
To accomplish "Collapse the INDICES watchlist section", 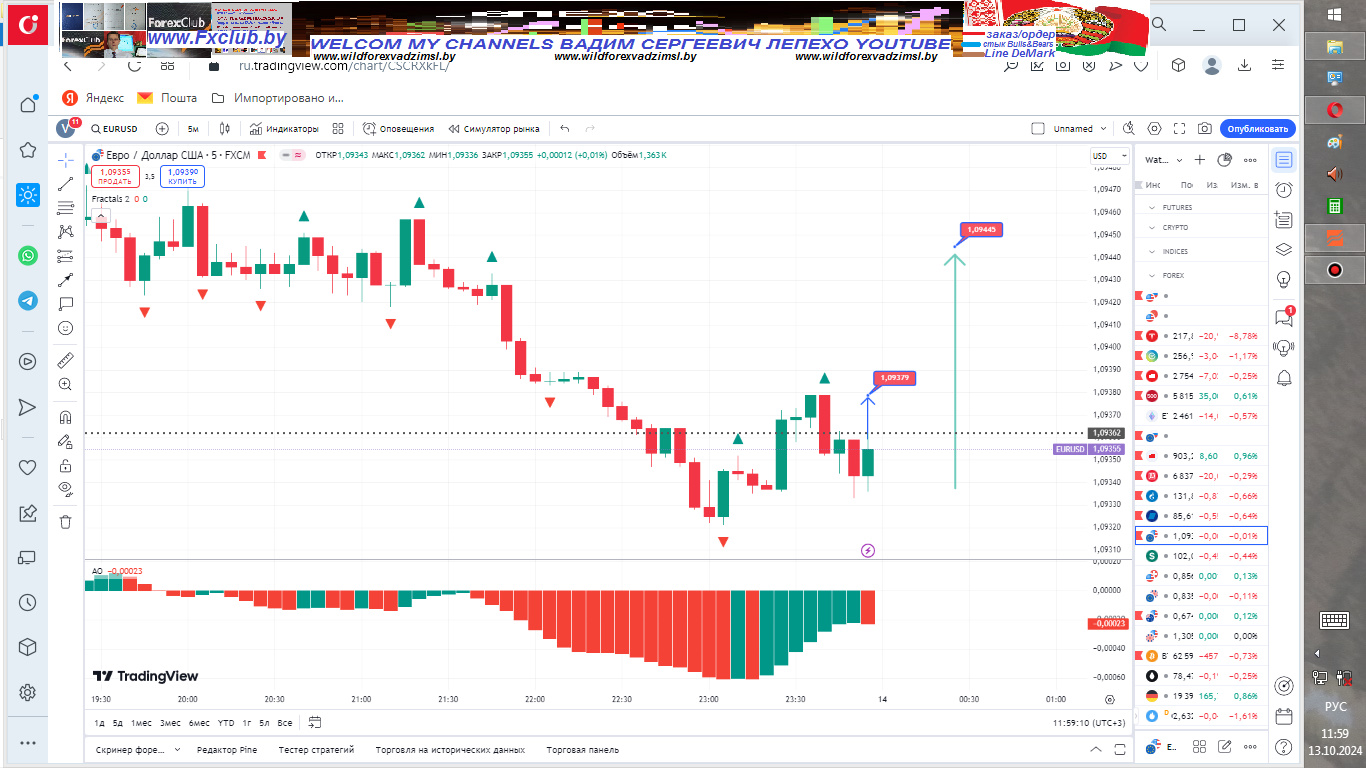I will (1152, 252).
